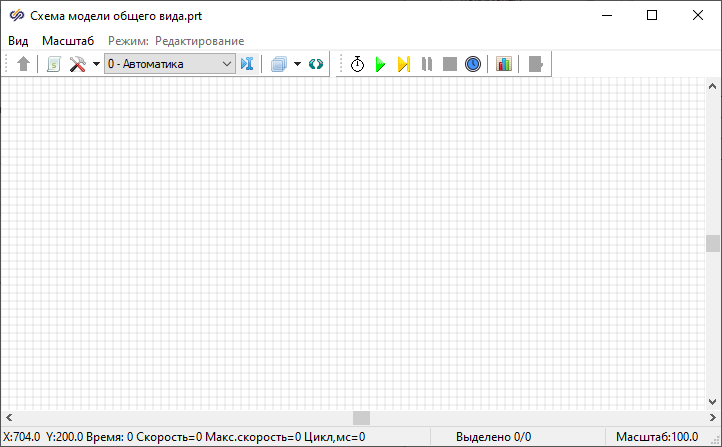The height and width of the screenshot is (447, 722).
Task: Click the up arrow toolbar icon
Action: 24,64
